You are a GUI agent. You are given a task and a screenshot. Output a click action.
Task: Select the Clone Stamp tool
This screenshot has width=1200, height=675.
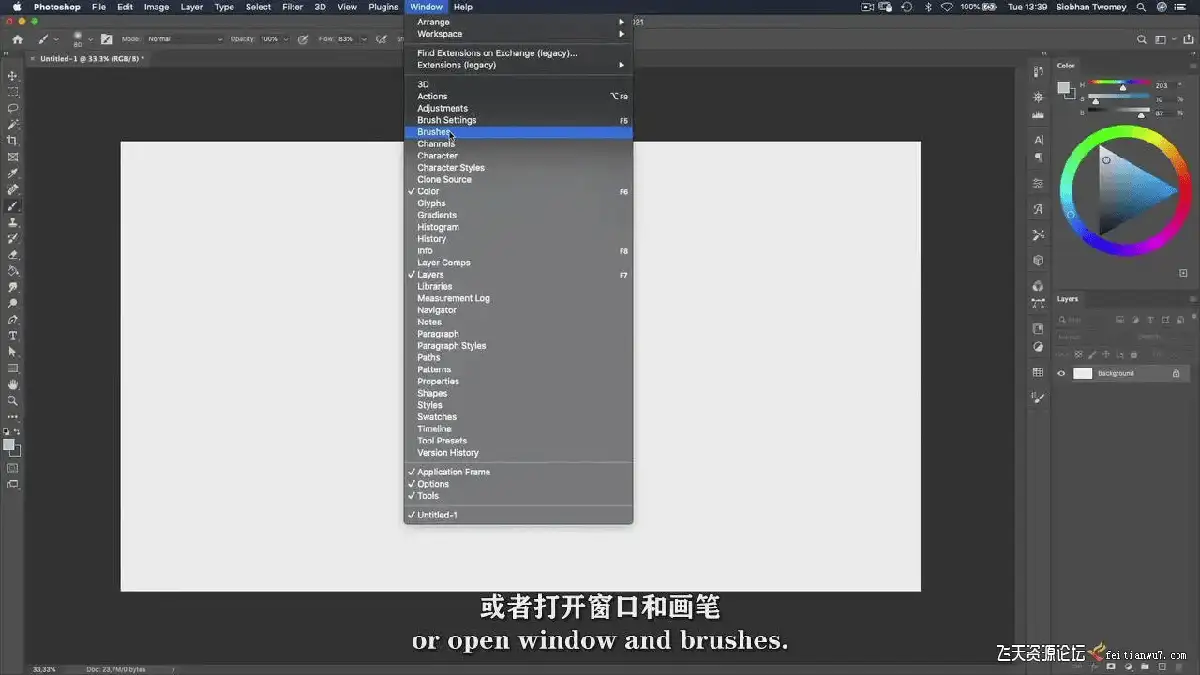[13, 222]
